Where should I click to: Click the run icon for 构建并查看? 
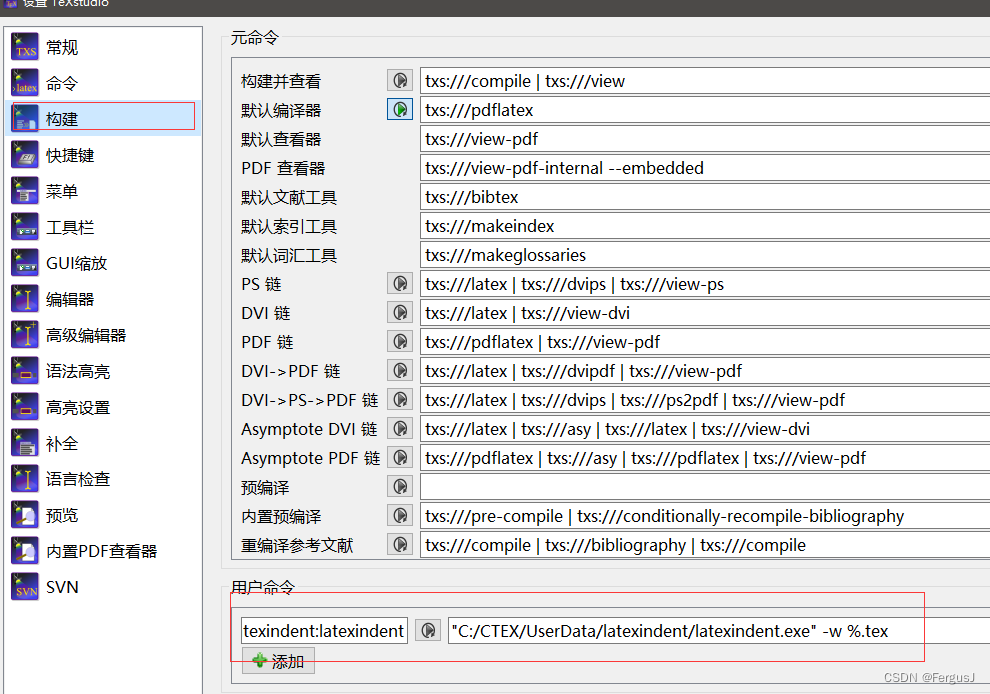click(400, 80)
